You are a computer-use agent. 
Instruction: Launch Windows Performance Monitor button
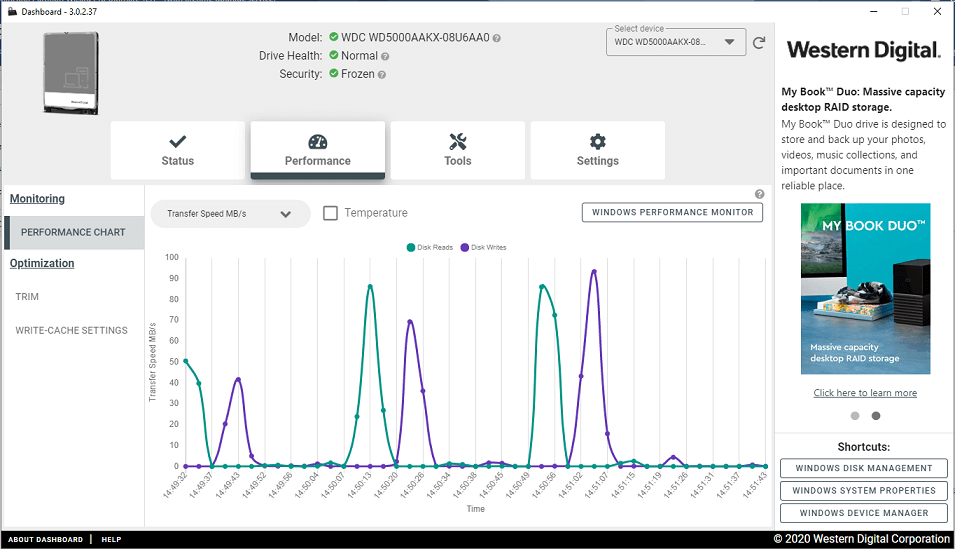672,212
